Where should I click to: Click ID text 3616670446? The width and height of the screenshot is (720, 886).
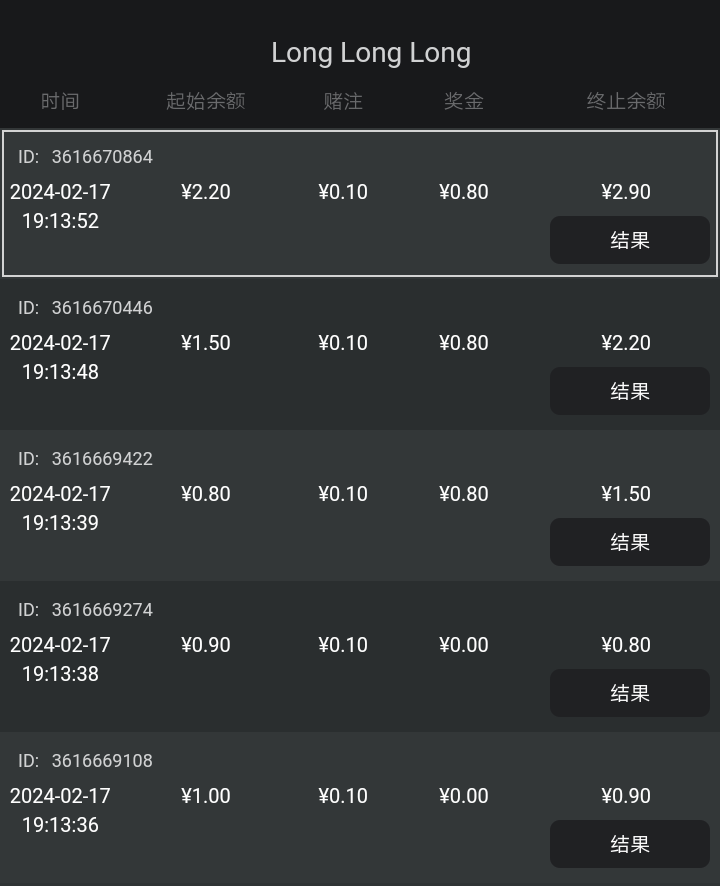pyautogui.click(x=102, y=308)
